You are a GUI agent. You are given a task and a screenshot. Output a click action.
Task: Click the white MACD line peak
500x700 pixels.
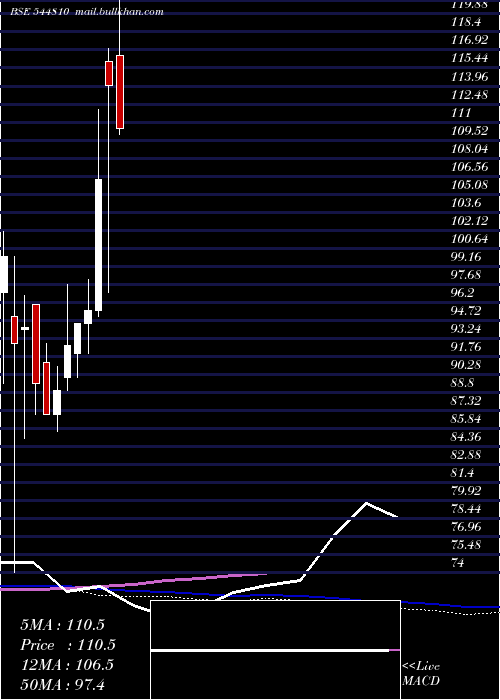[367, 503]
